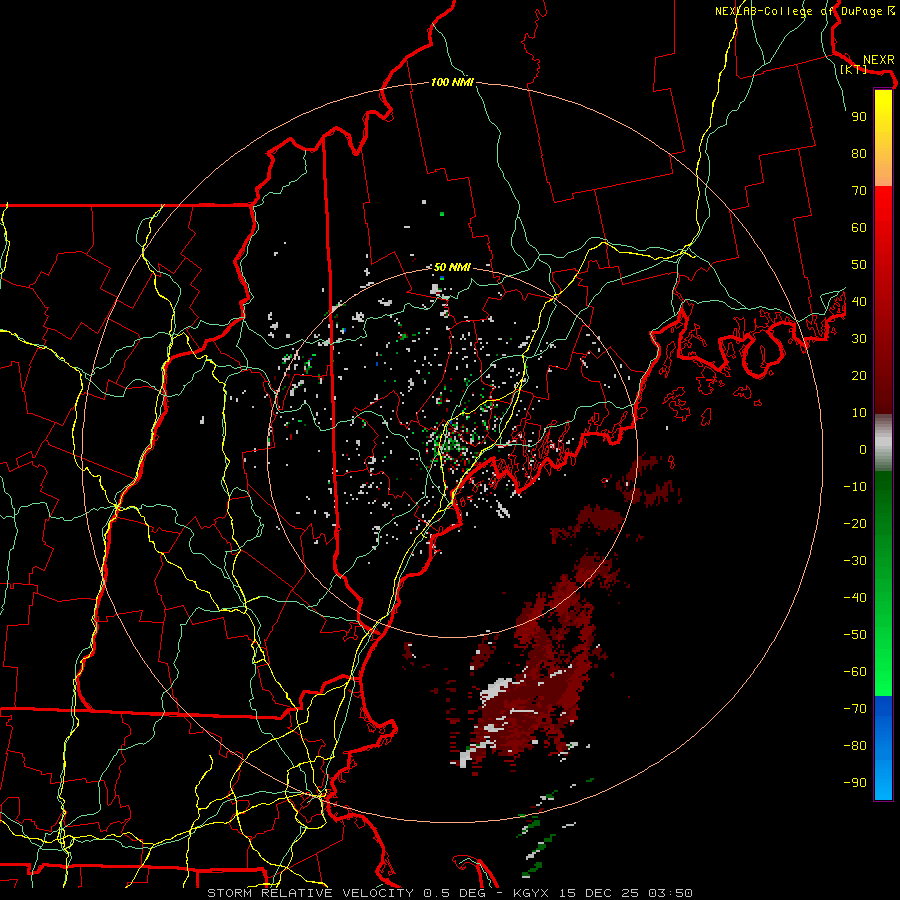Click the 30 value on velocity scale
The width and height of the screenshot is (900, 900).
pyautogui.click(x=859, y=339)
